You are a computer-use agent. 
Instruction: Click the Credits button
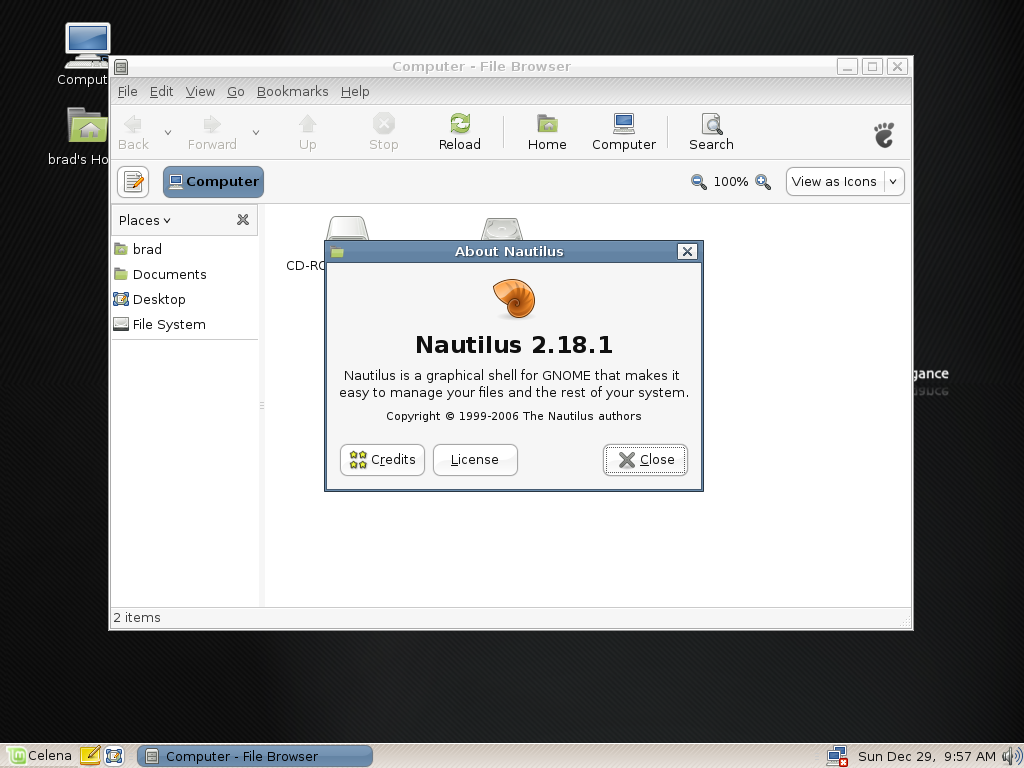pos(383,460)
